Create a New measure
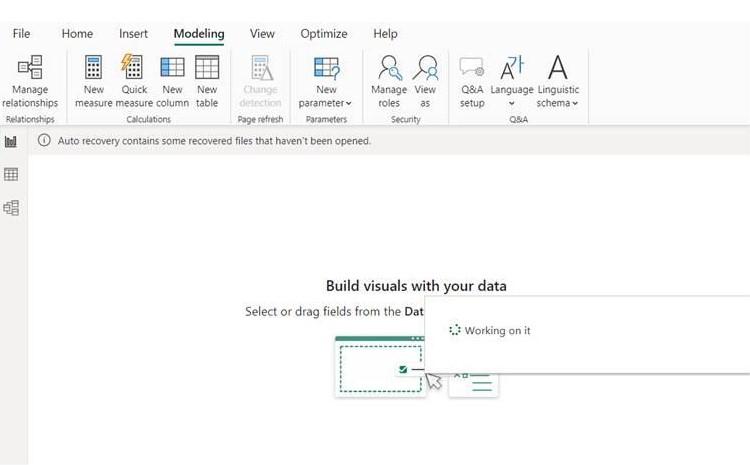Viewport: 750px width, 465px height. tap(93, 81)
